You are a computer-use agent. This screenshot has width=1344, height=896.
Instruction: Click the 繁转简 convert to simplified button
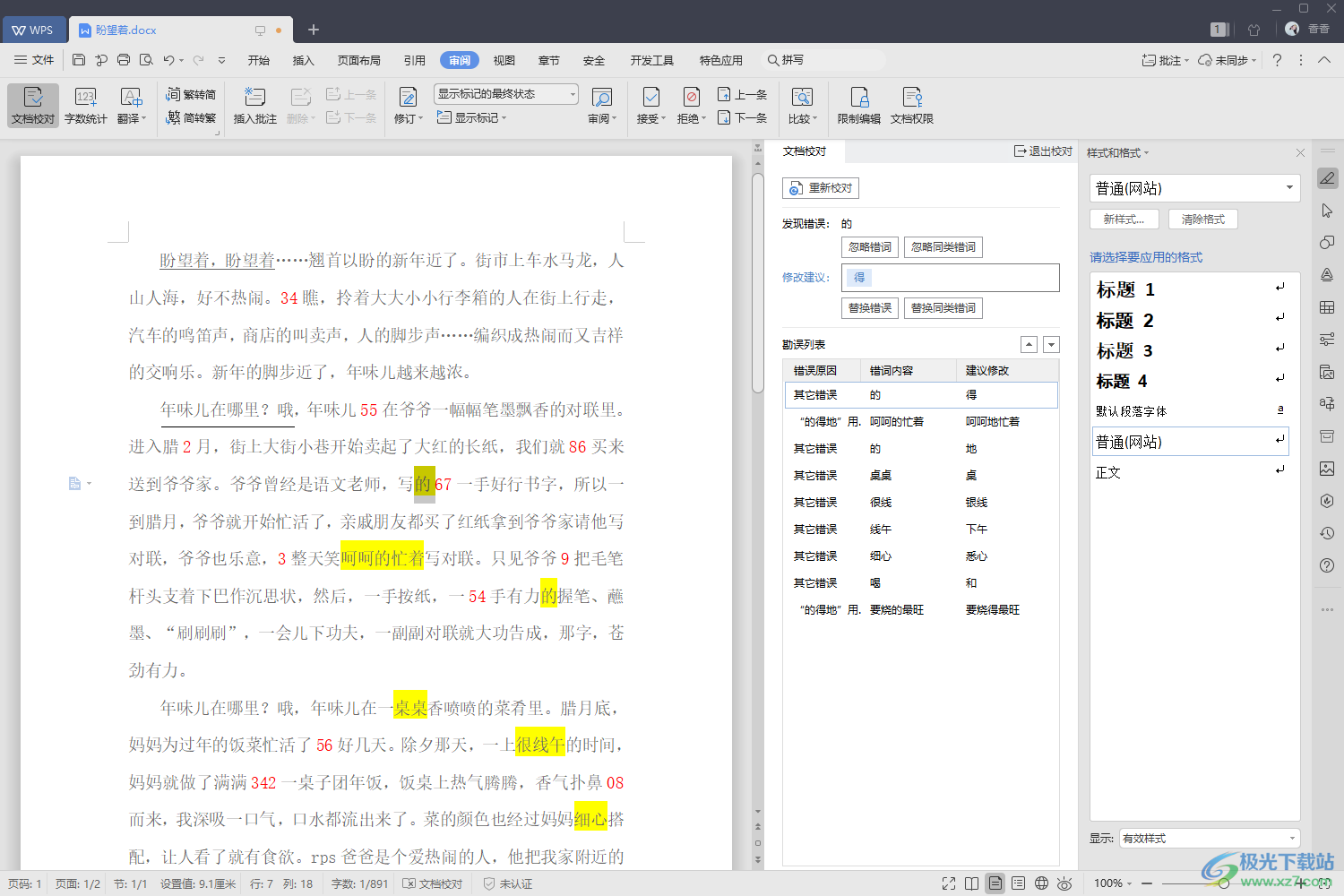click(x=192, y=94)
